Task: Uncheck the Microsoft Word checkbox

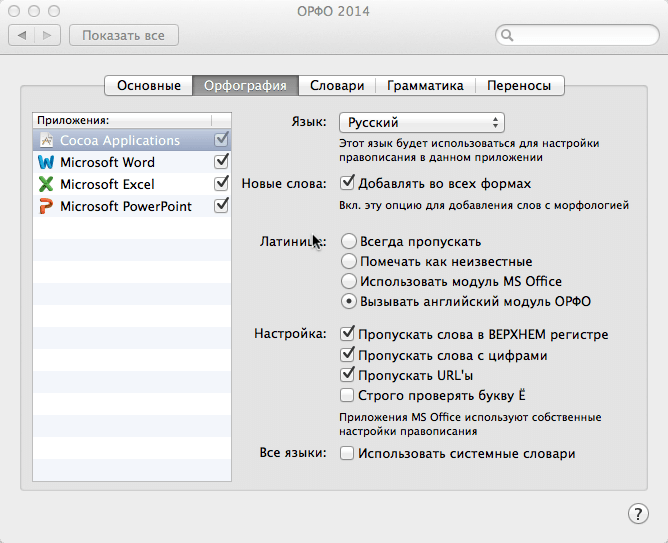Action: point(221,161)
